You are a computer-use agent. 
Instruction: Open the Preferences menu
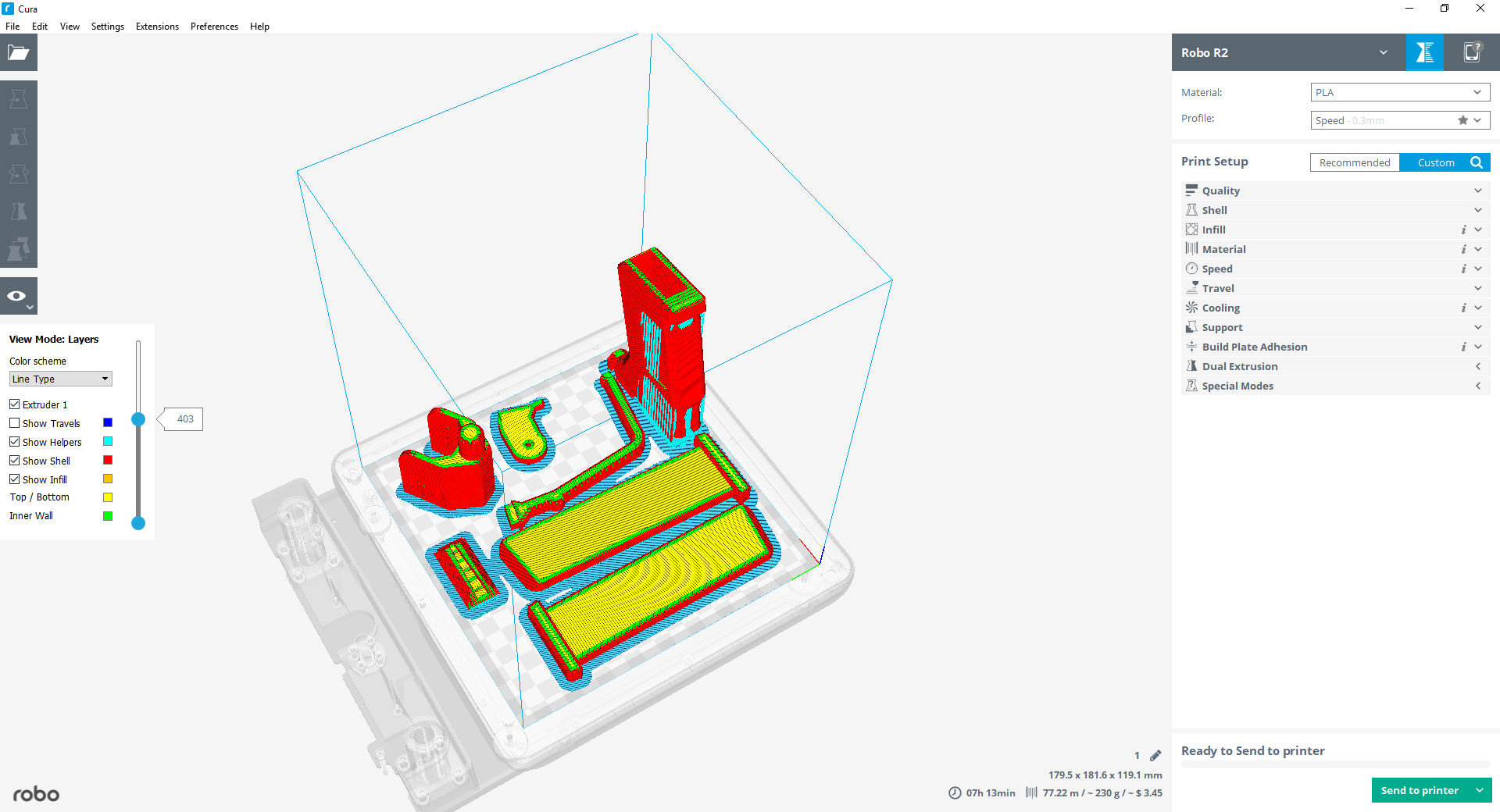(214, 27)
